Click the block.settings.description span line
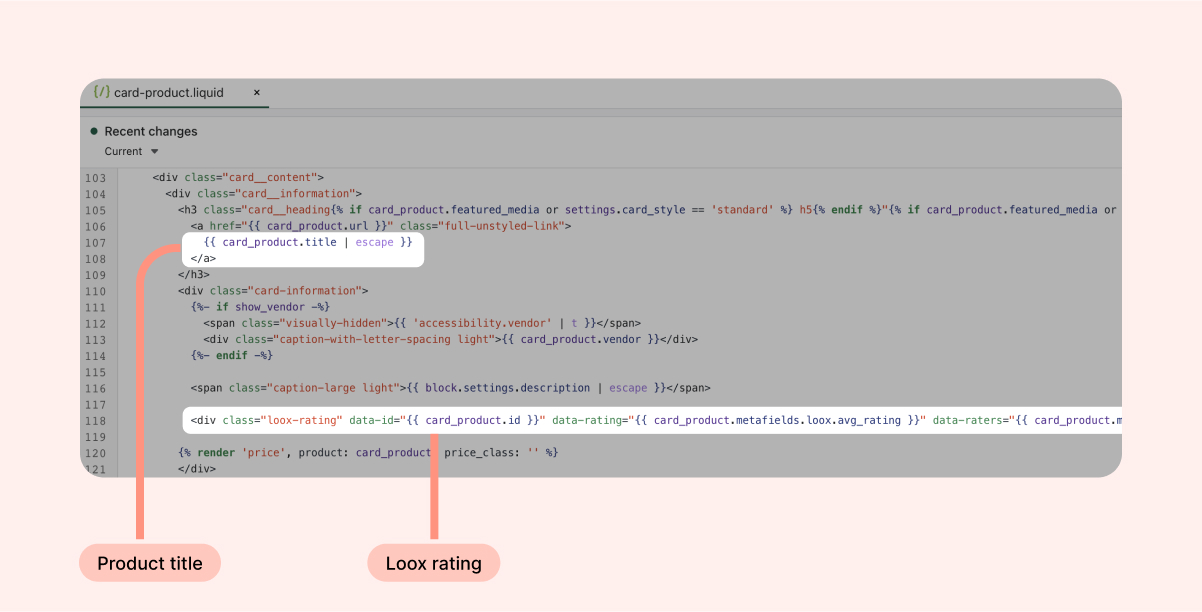Viewport: 1202px width, 612px height. click(449, 388)
